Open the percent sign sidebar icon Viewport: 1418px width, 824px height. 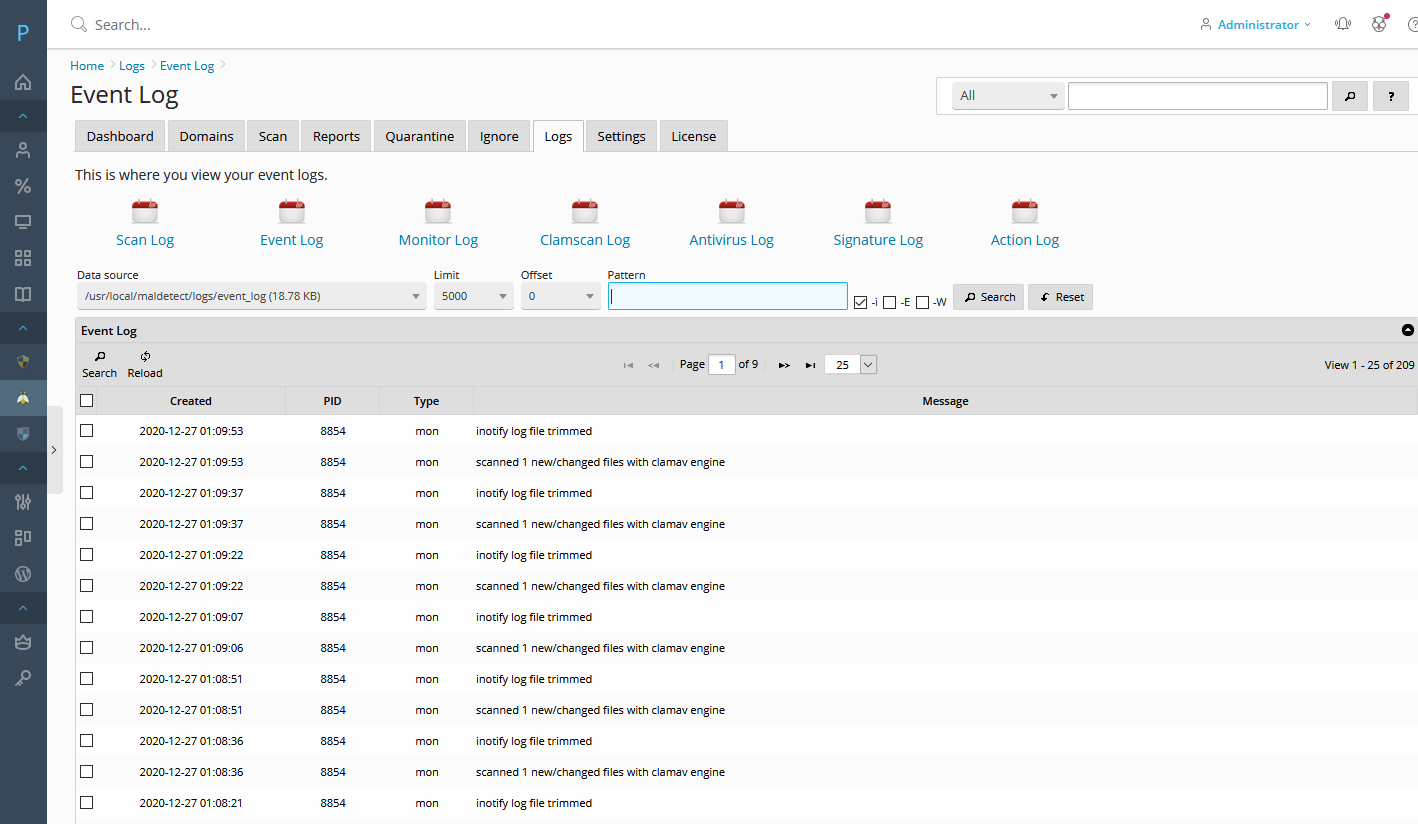23,186
